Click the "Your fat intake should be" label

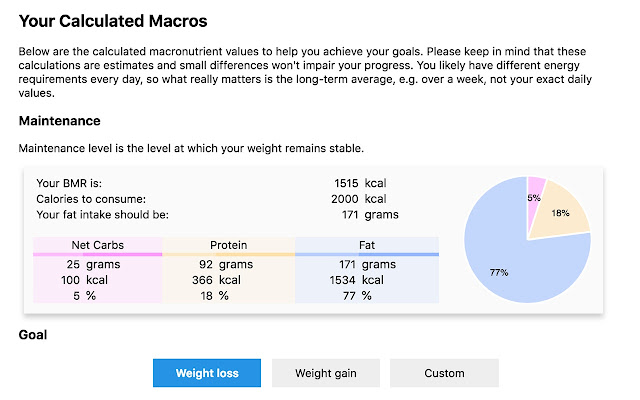(x=102, y=215)
